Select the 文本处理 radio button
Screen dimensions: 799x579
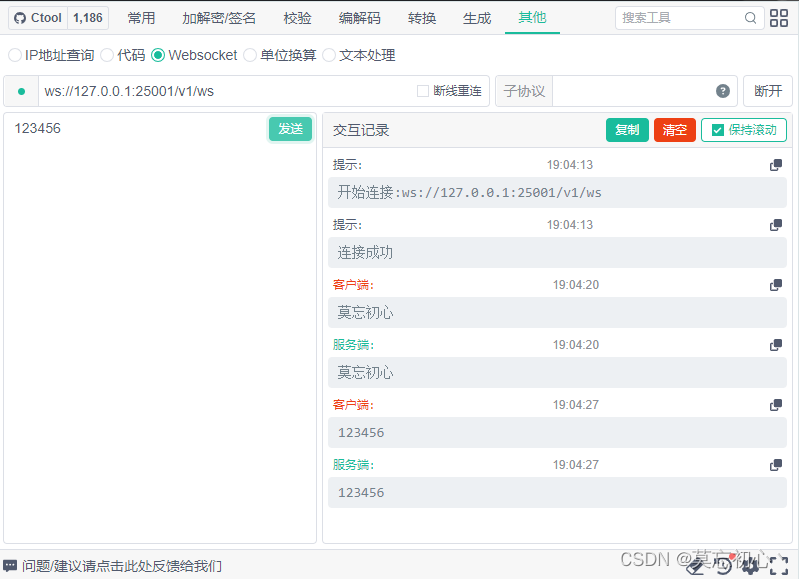click(329, 55)
